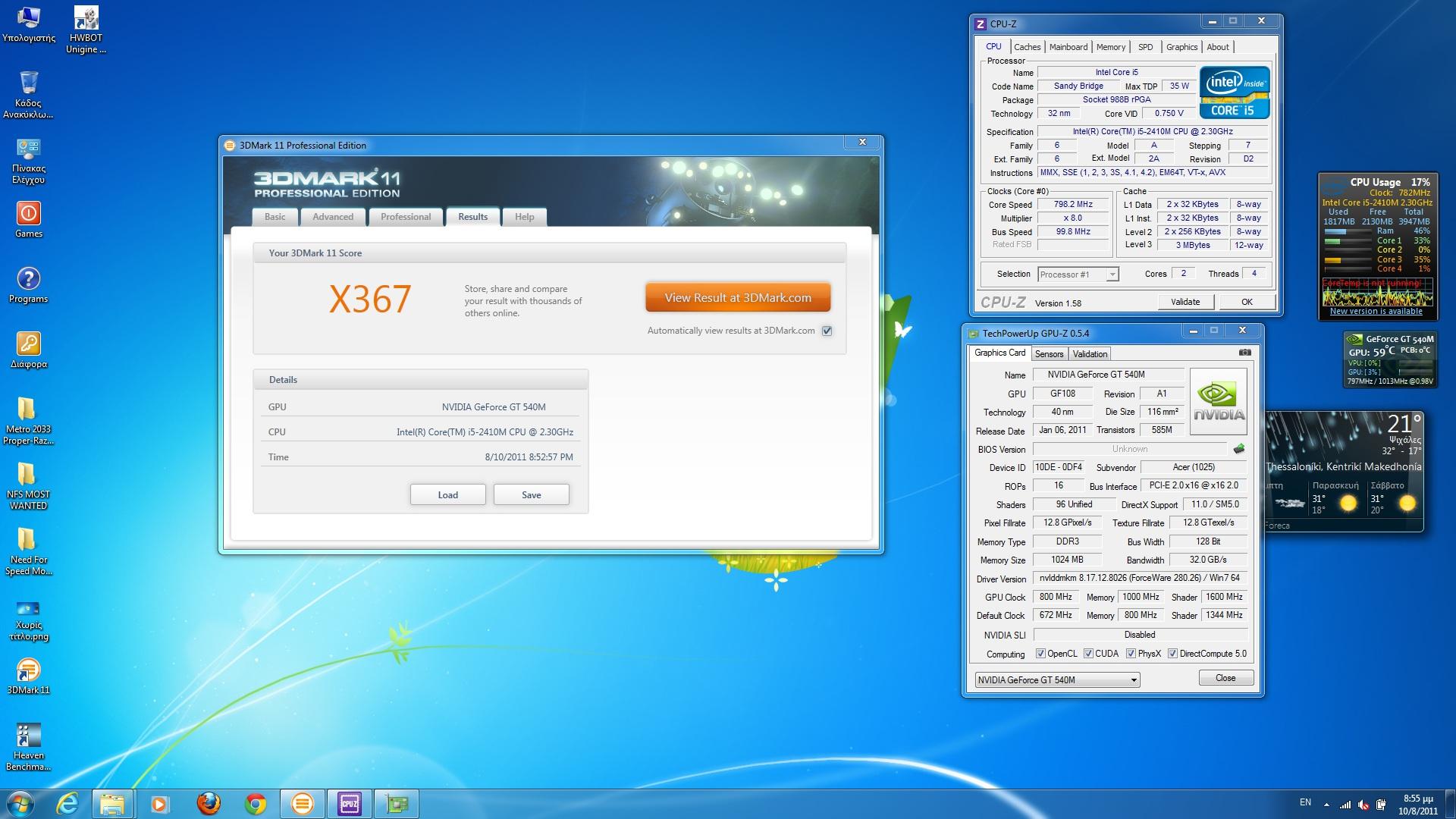Viewport: 1456px width, 819px height.
Task: Click GPU-Z screenshot camera icon
Action: (1244, 353)
